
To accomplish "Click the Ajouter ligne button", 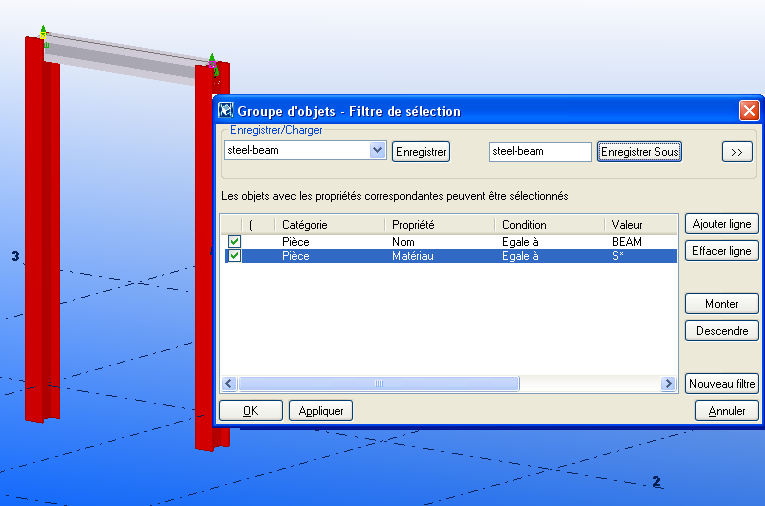I will [722, 224].
